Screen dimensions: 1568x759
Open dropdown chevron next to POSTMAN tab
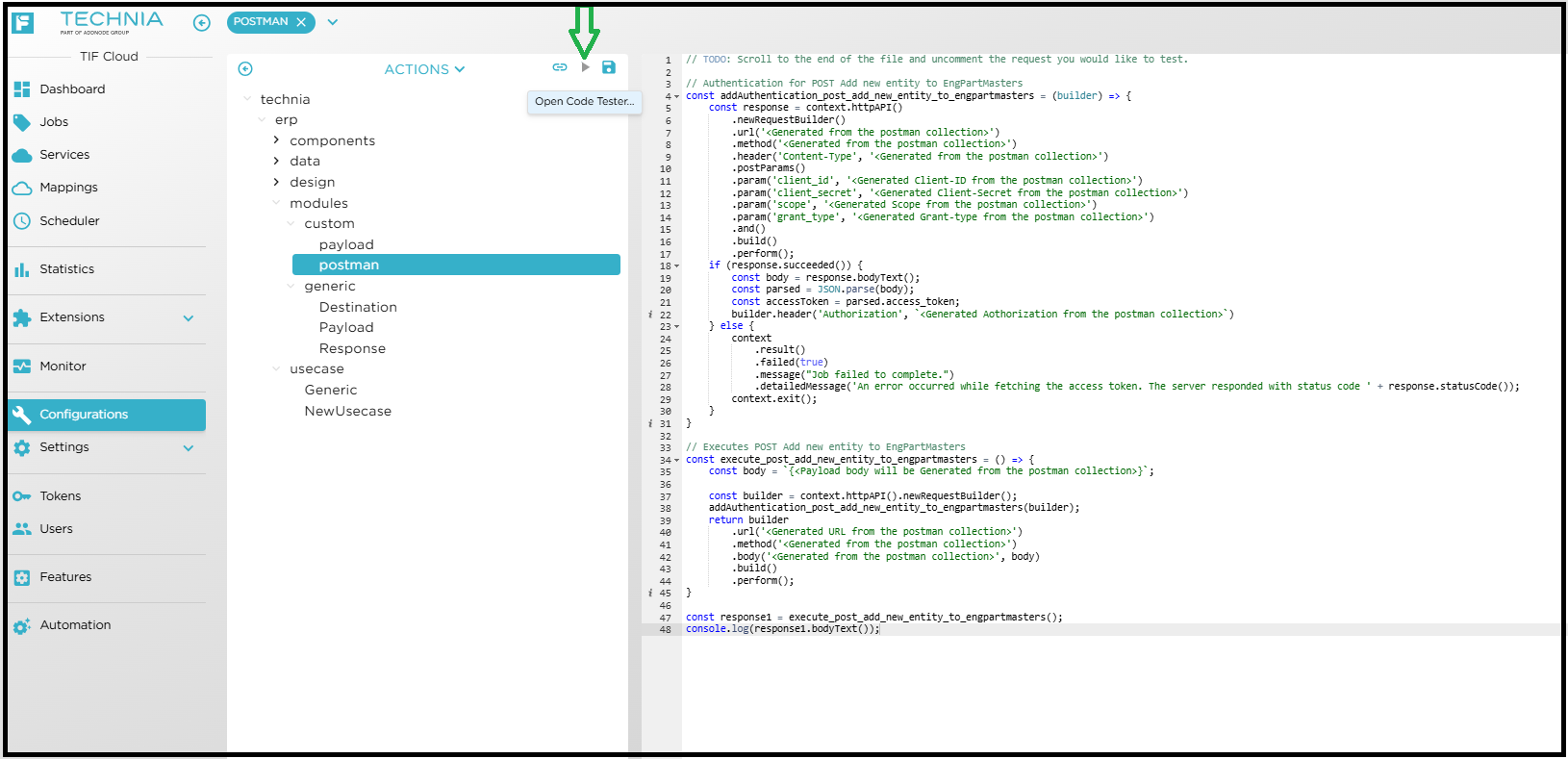(333, 22)
